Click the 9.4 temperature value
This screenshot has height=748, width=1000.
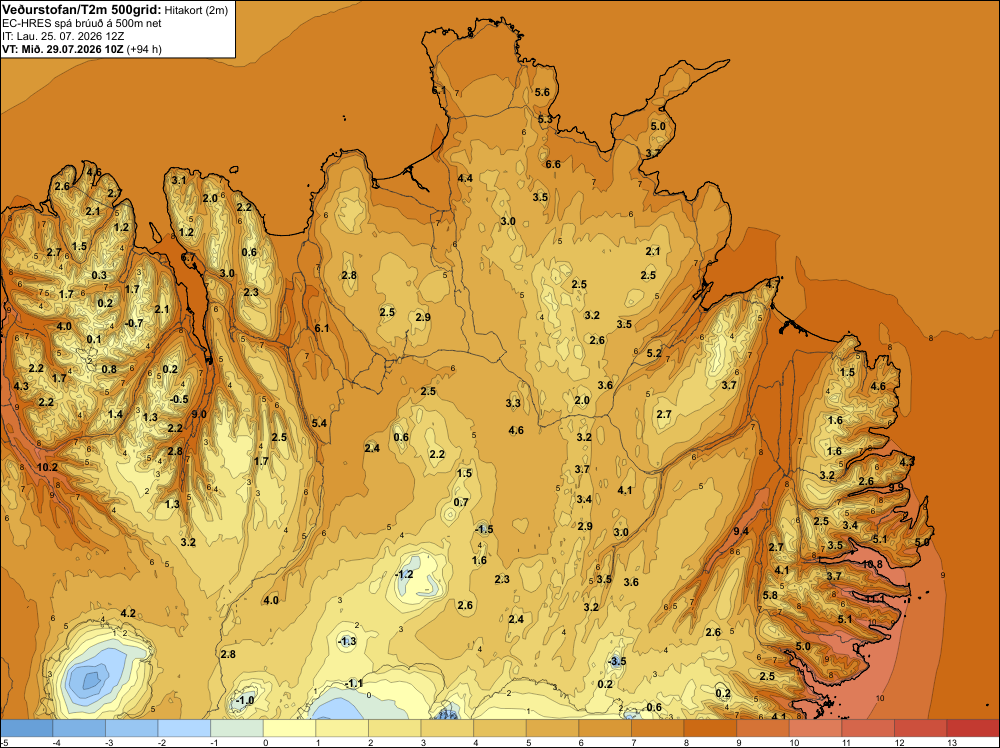pos(741,531)
